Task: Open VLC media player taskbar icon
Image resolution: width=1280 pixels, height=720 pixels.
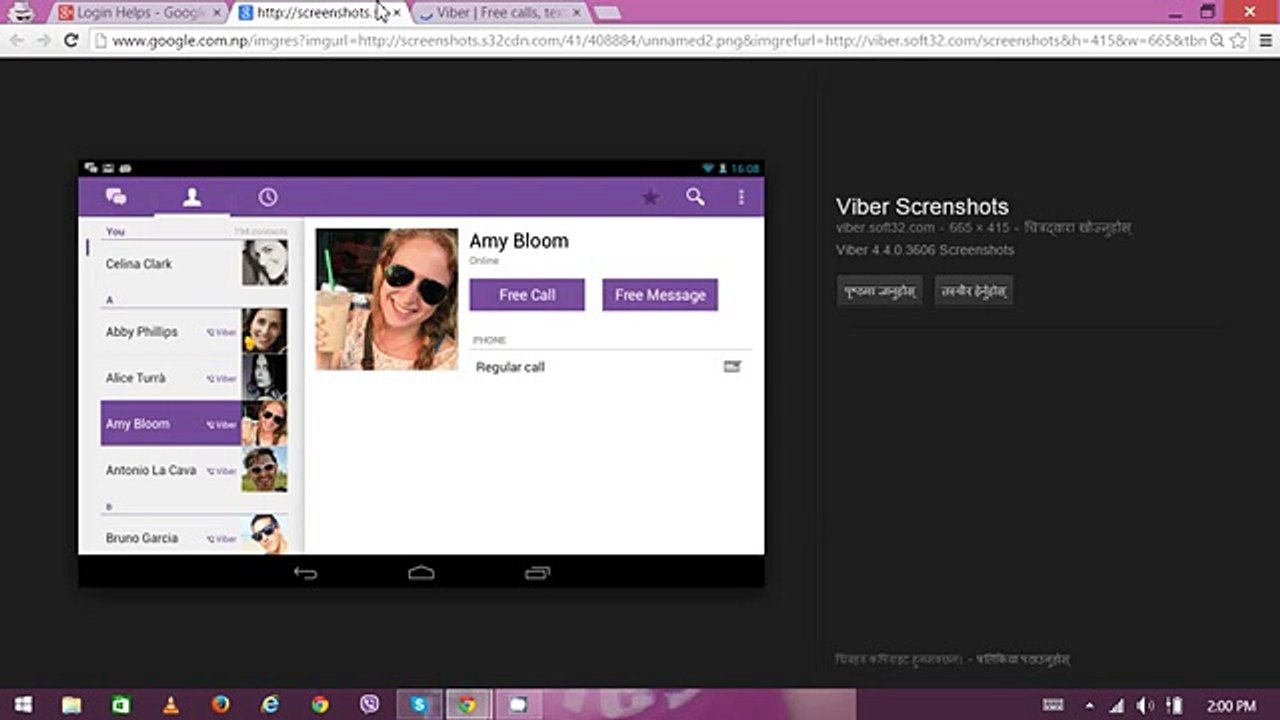Action: (x=171, y=705)
